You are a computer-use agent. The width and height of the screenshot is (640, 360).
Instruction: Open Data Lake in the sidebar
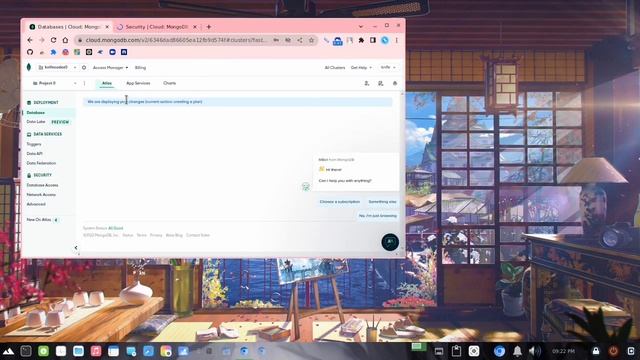(x=36, y=122)
